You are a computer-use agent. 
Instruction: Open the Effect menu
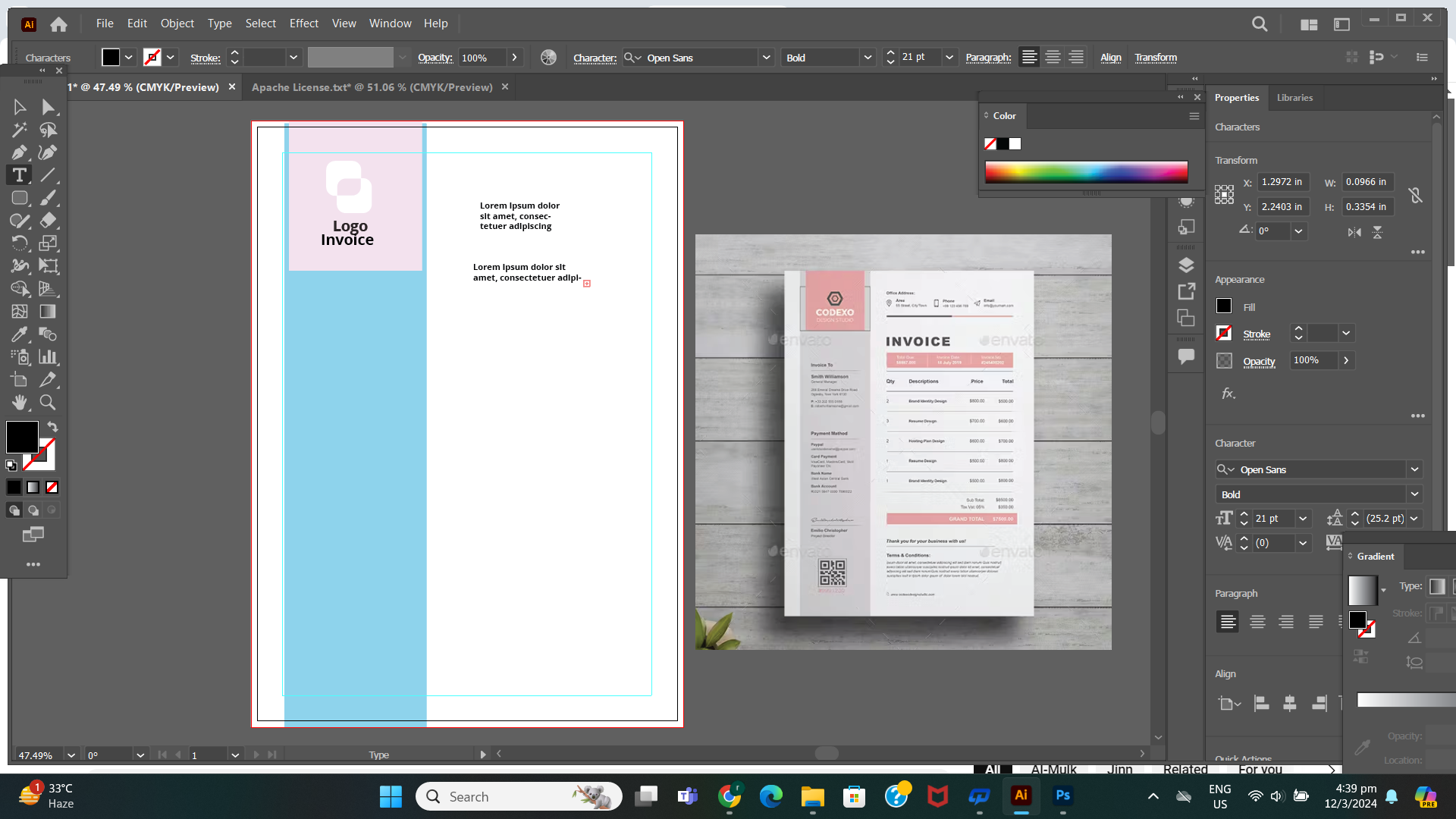pos(303,24)
